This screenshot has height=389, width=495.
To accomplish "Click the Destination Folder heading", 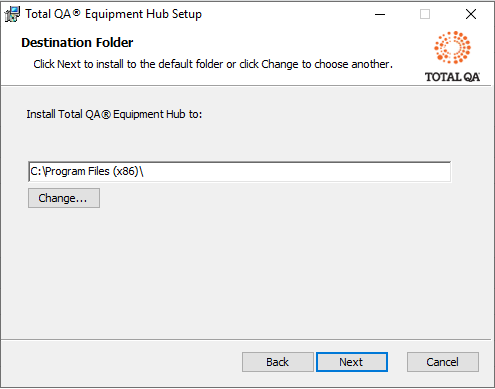I will click(77, 43).
